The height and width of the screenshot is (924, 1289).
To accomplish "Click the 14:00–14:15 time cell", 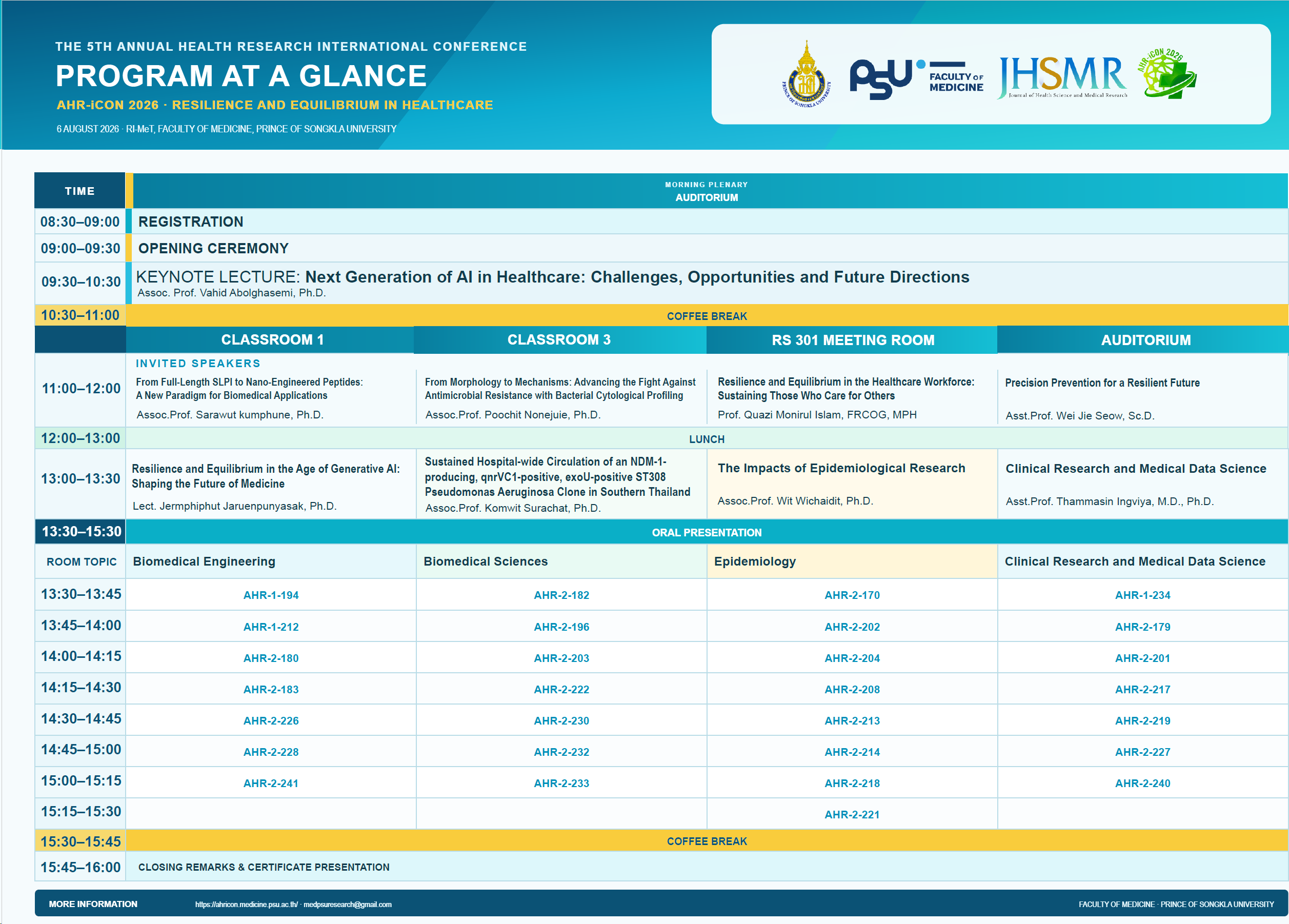I will pos(80,656).
